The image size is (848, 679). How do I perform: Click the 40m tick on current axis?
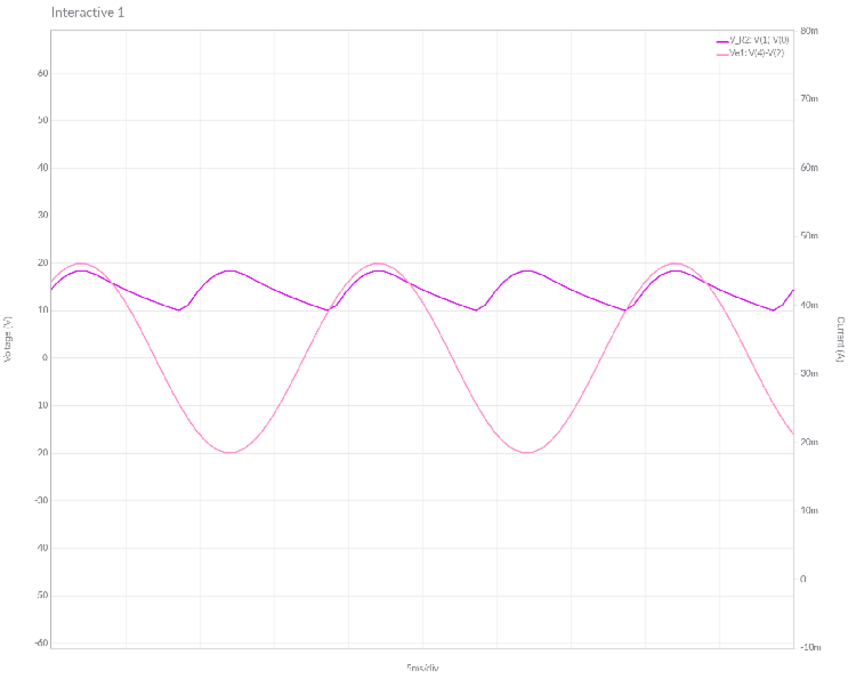(x=809, y=305)
